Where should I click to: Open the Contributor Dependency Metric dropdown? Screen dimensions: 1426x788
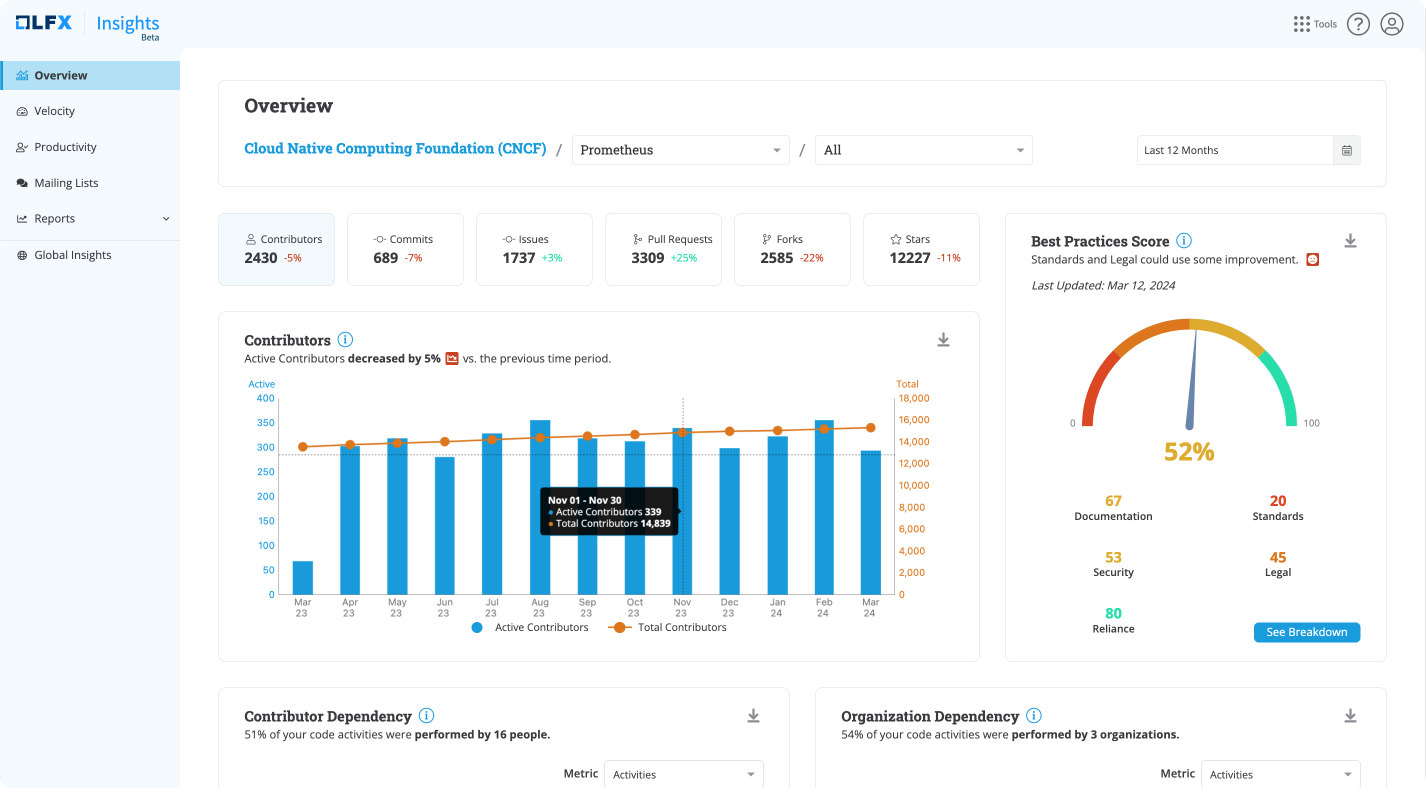[684, 774]
